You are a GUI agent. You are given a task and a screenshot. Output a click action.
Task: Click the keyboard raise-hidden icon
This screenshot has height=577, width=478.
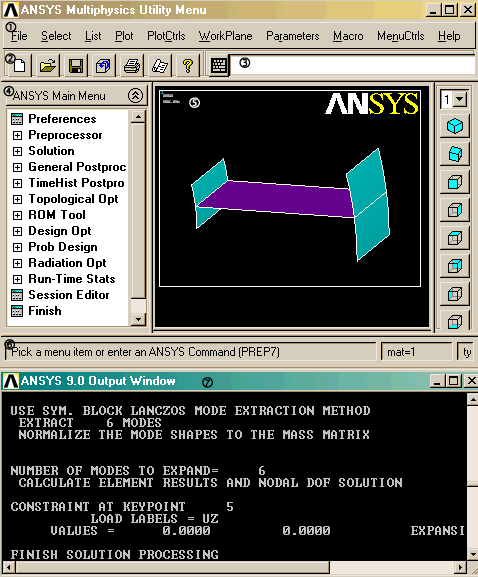(x=219, y=66)
